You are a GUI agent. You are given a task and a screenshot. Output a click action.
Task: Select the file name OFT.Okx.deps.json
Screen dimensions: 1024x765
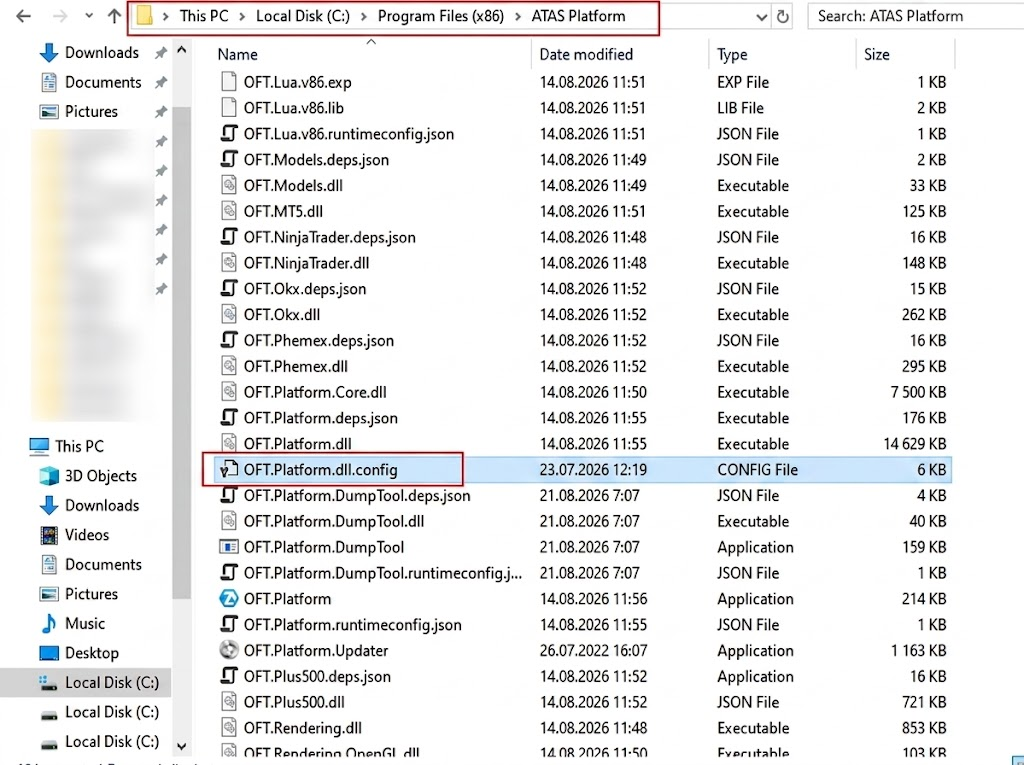pos(305,289)
